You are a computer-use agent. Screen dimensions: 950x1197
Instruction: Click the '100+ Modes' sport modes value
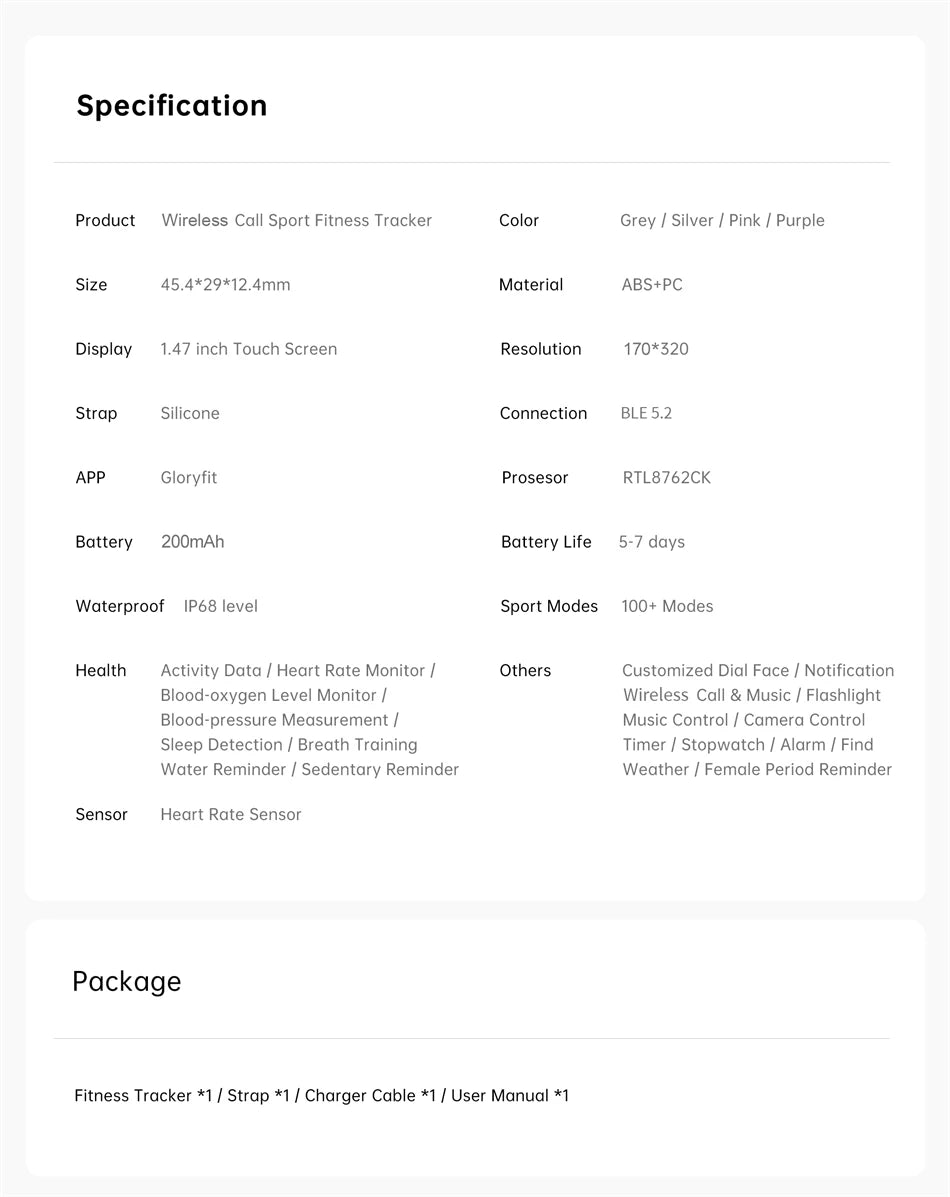667,606
